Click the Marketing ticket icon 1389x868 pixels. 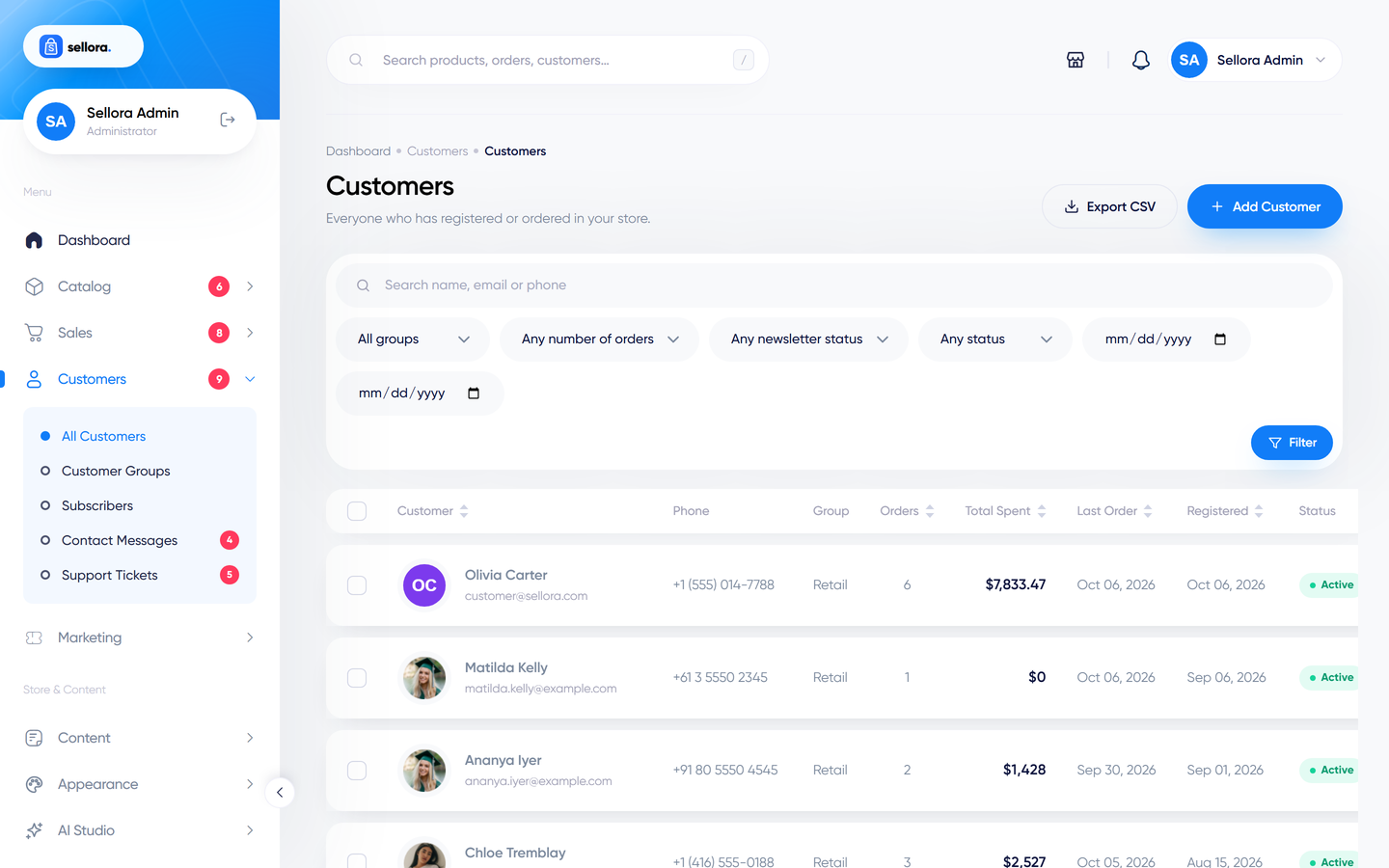click(x=34, y=637)
